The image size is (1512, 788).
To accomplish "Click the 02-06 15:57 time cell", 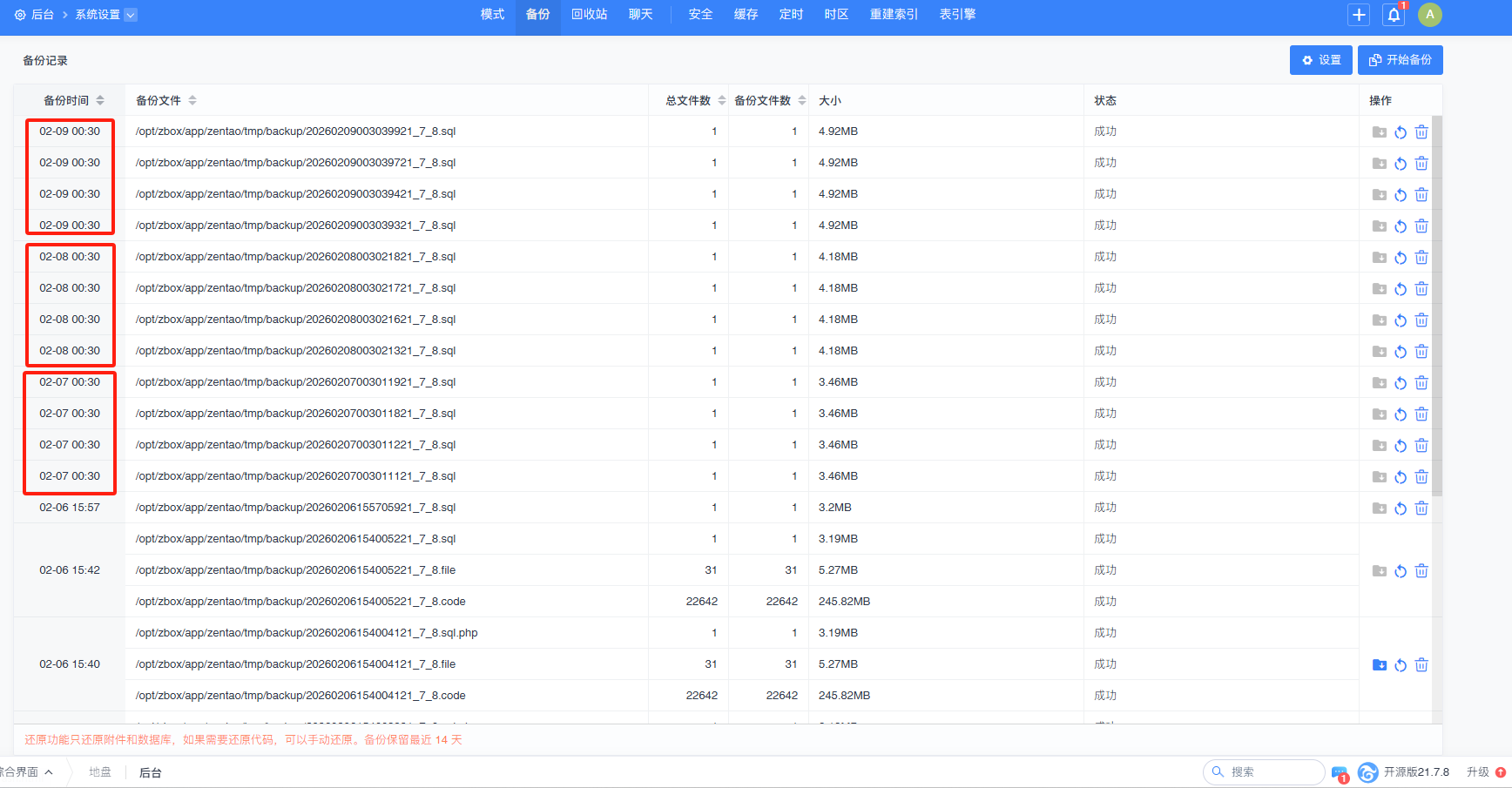I will pos(70,508).
